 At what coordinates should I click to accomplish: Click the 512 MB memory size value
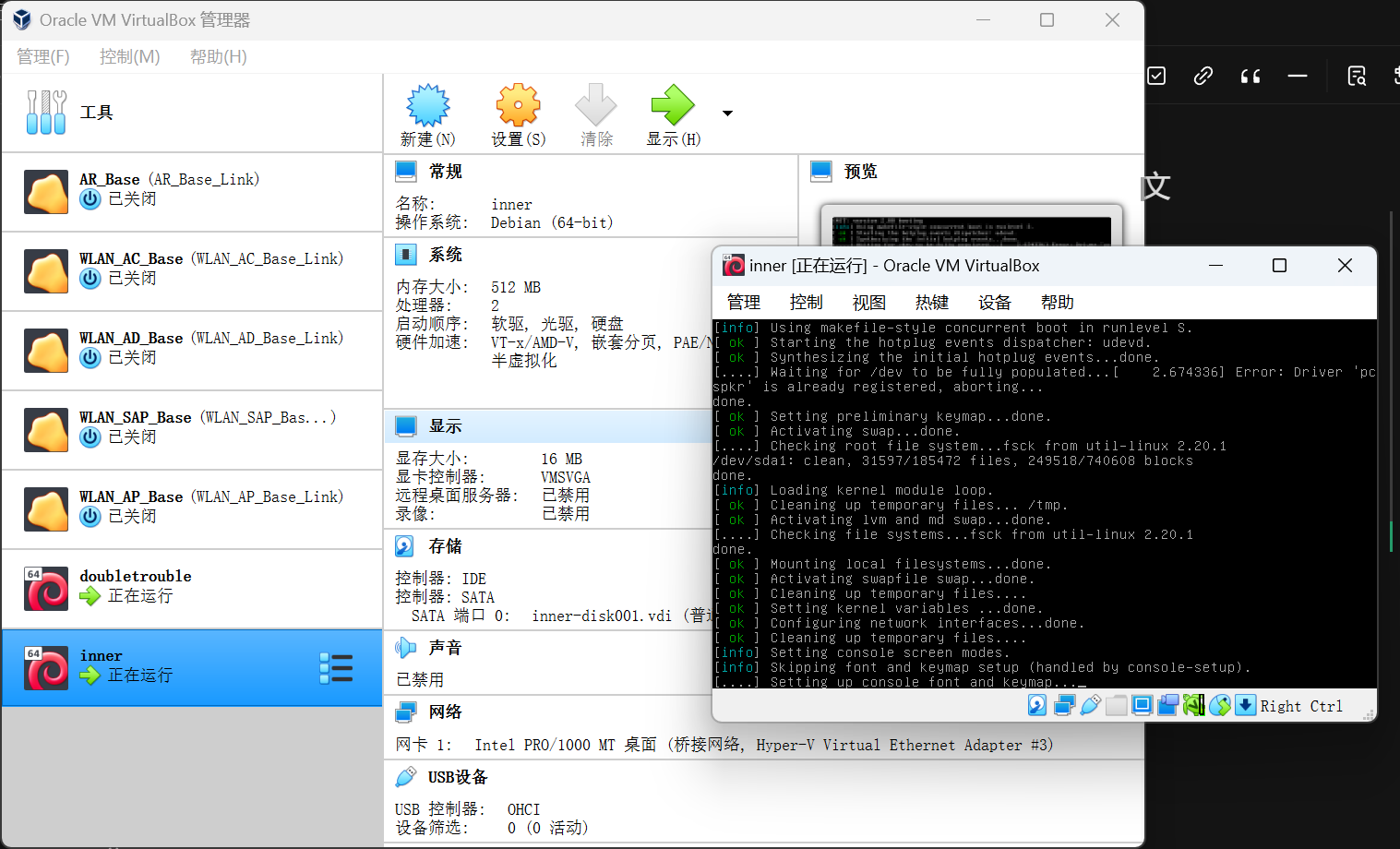pyautogui.click(x=516, y=287)
